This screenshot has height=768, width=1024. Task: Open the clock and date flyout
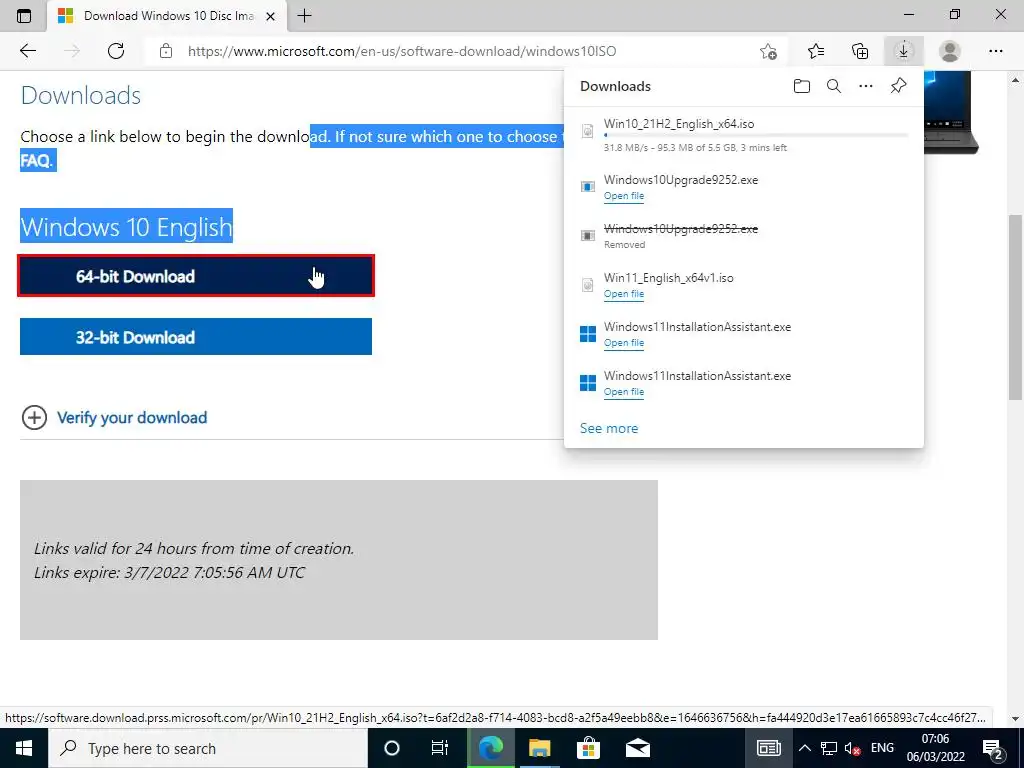[936, 748]
